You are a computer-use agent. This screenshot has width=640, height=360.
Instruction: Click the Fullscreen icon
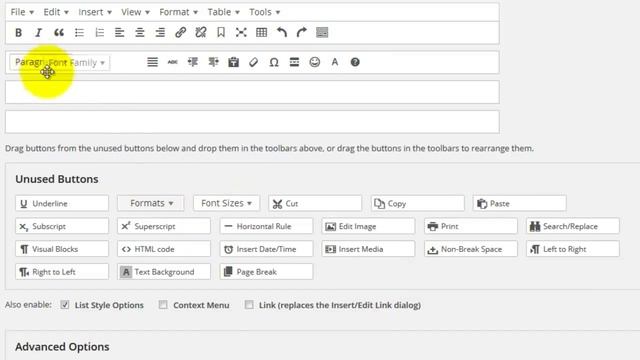[x=241, y=33]
